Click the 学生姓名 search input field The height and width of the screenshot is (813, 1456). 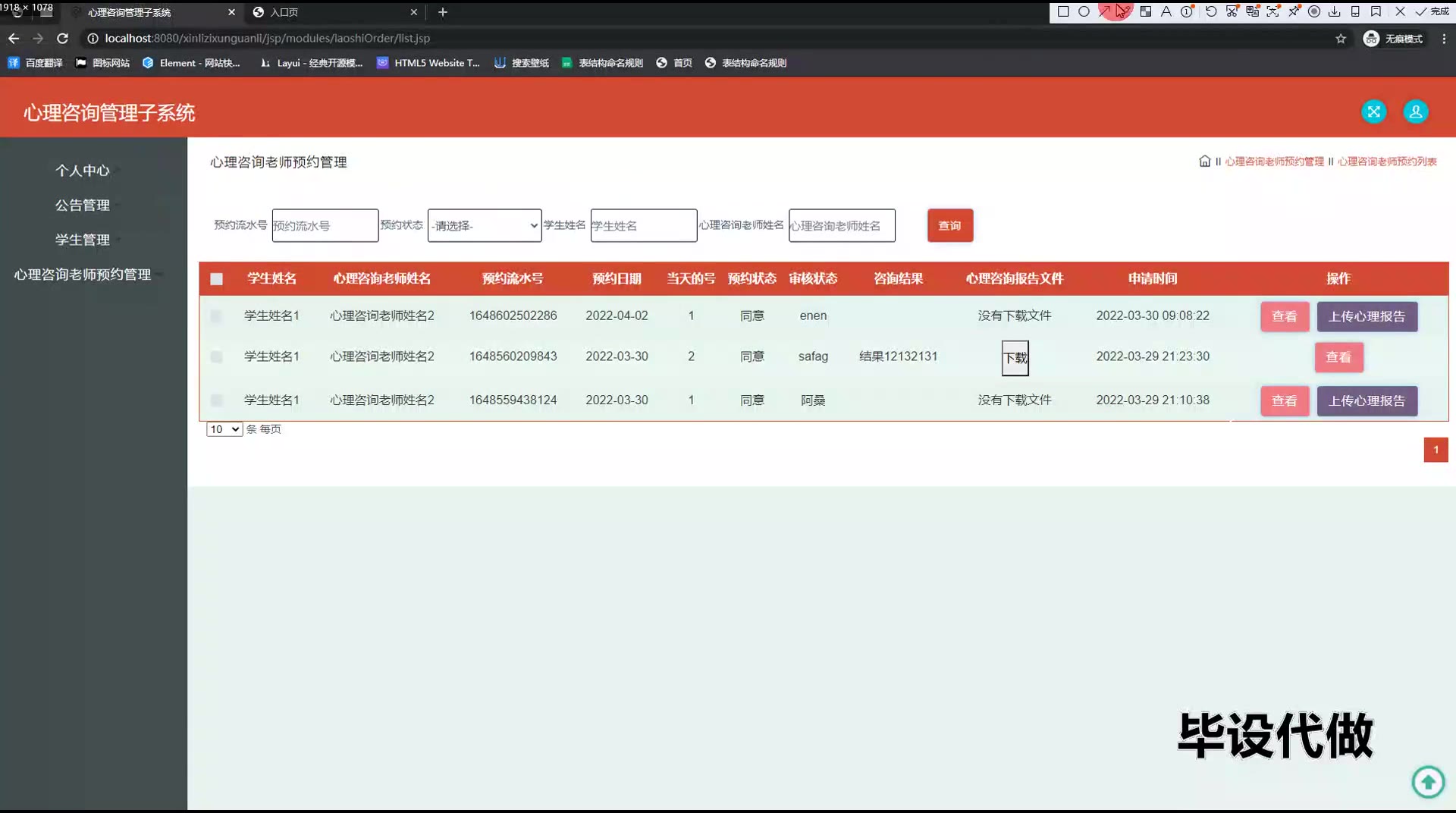click(x=643, y=226)
